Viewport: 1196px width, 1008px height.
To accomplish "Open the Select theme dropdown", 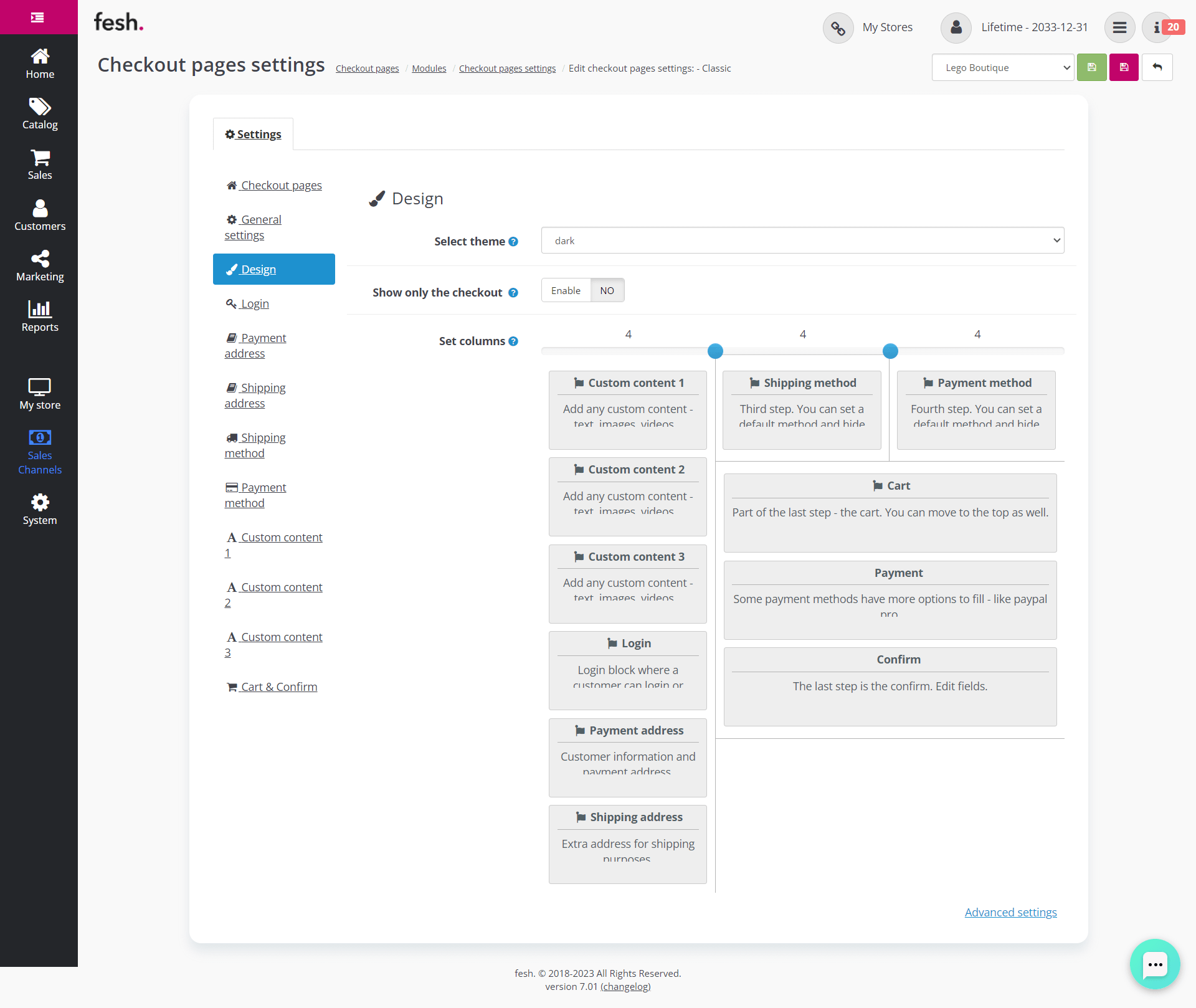I will click(x=802, y=240).
